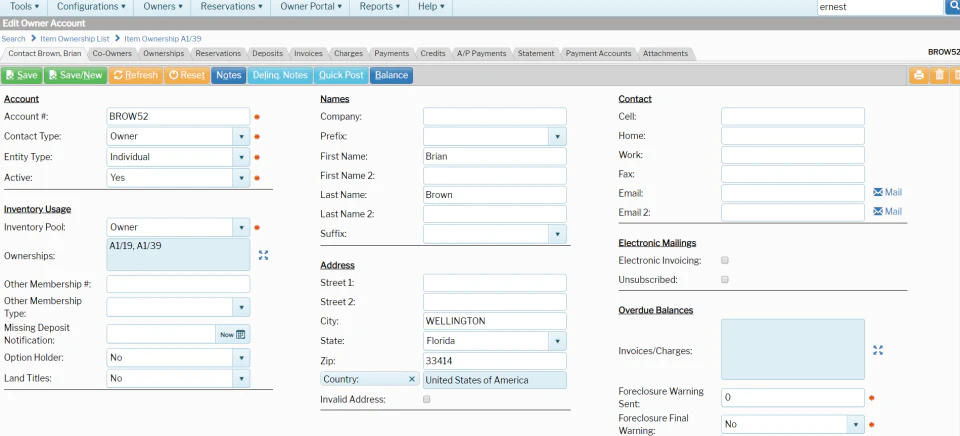Open the Entity Type dropdown
960x436 pixels.
click(241, 157)
